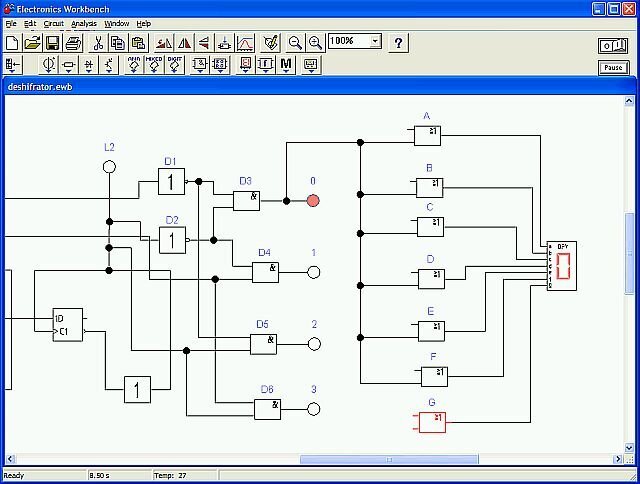Open the Diodes parts bin
The height and width of the screenshot is (484, 640).
[x=89, y=65]
